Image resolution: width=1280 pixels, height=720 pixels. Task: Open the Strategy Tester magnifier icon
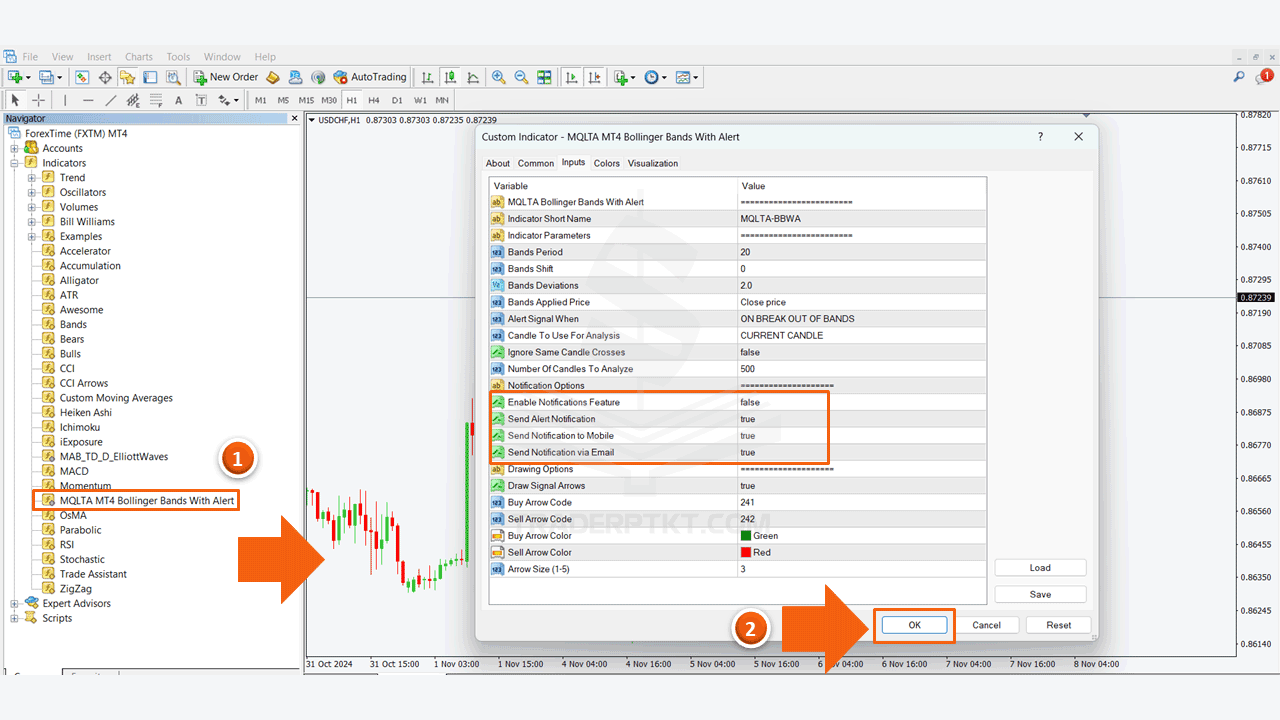[173, 77]
